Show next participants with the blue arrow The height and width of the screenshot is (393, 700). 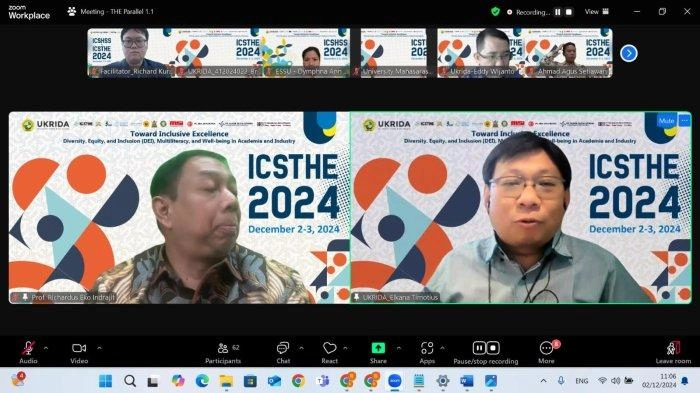point(629,53)
